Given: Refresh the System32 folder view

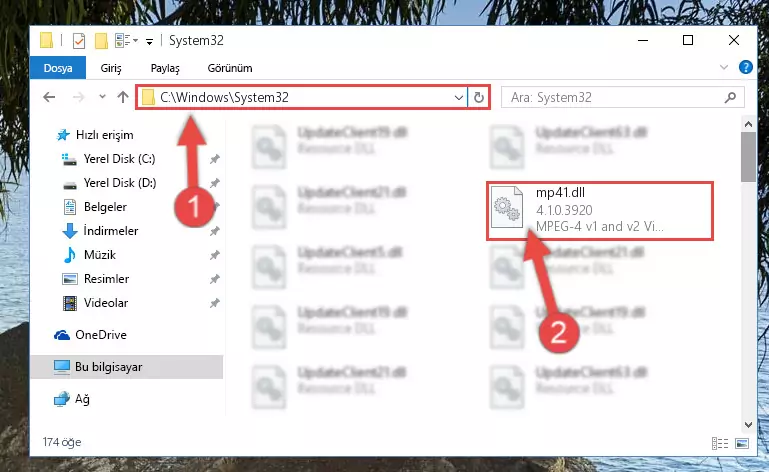Looking at the screenshot, I should pos(479,97).
